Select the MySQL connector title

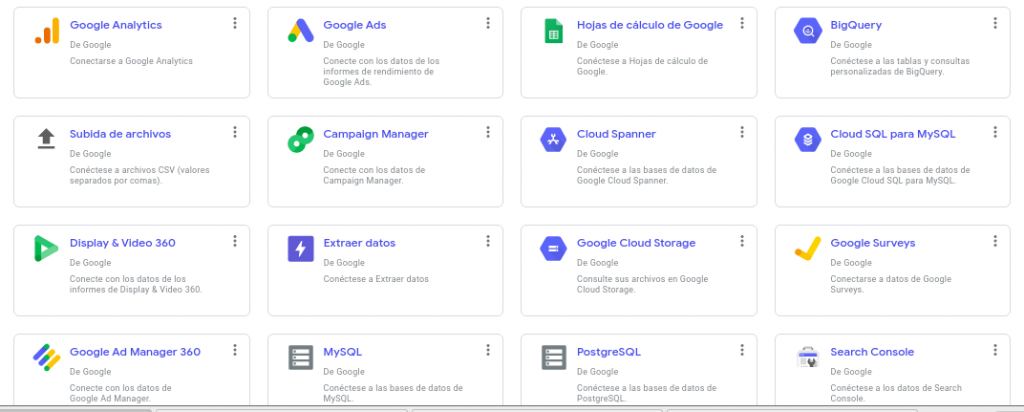point(342,352)
